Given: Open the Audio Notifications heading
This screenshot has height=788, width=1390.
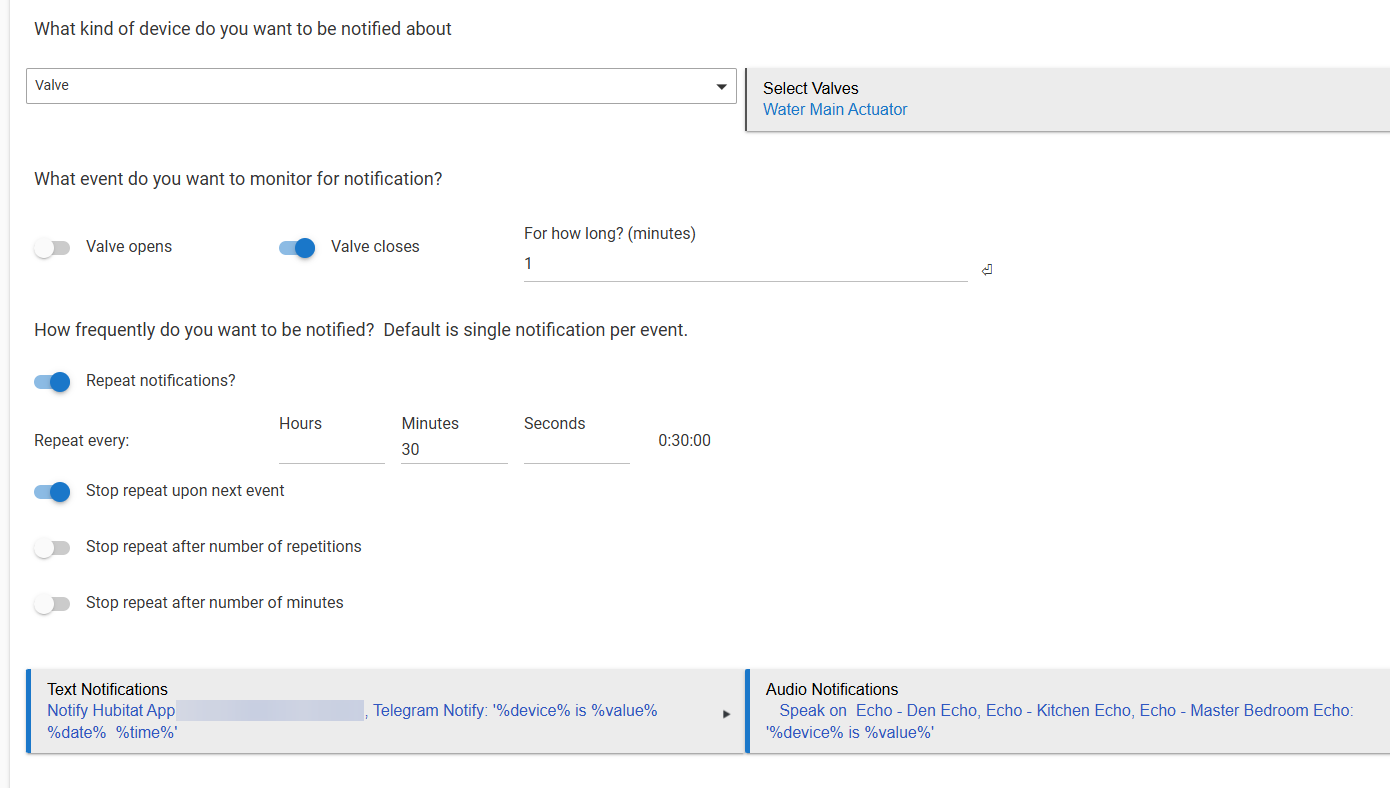Looking at the screenshot, I should coord(831,689).
